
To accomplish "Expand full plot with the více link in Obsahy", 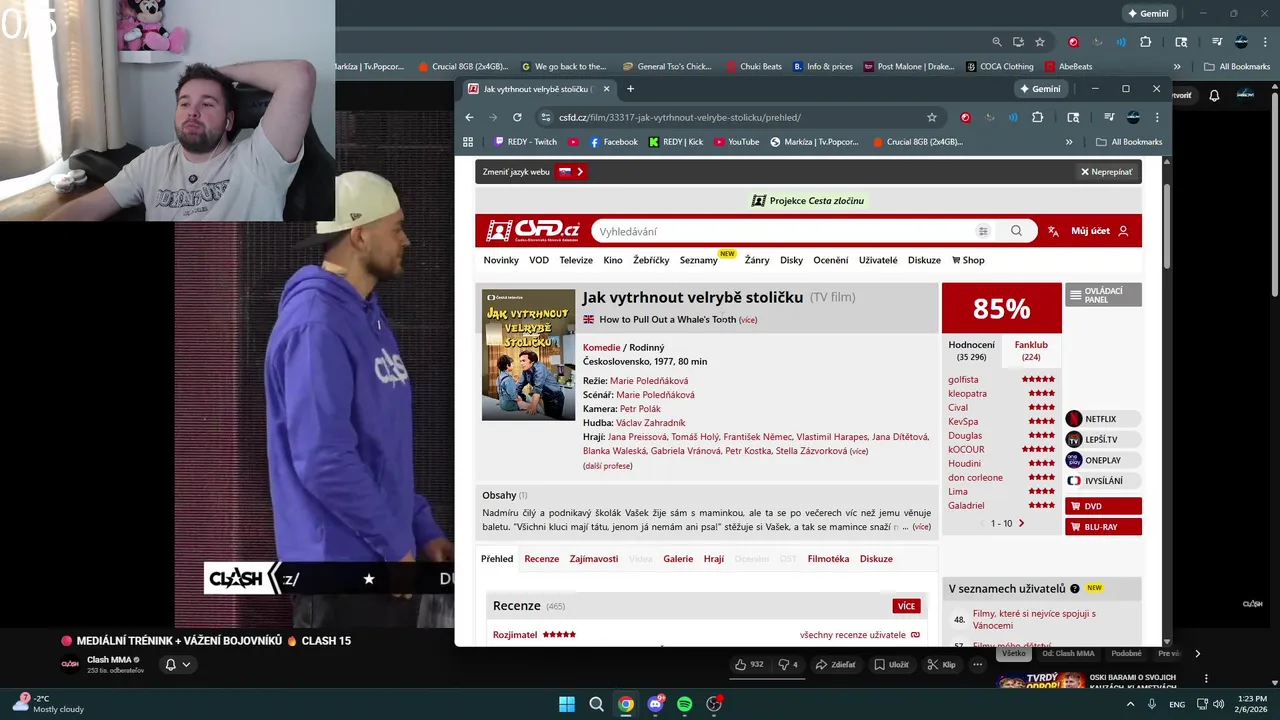I will [922, 527].
